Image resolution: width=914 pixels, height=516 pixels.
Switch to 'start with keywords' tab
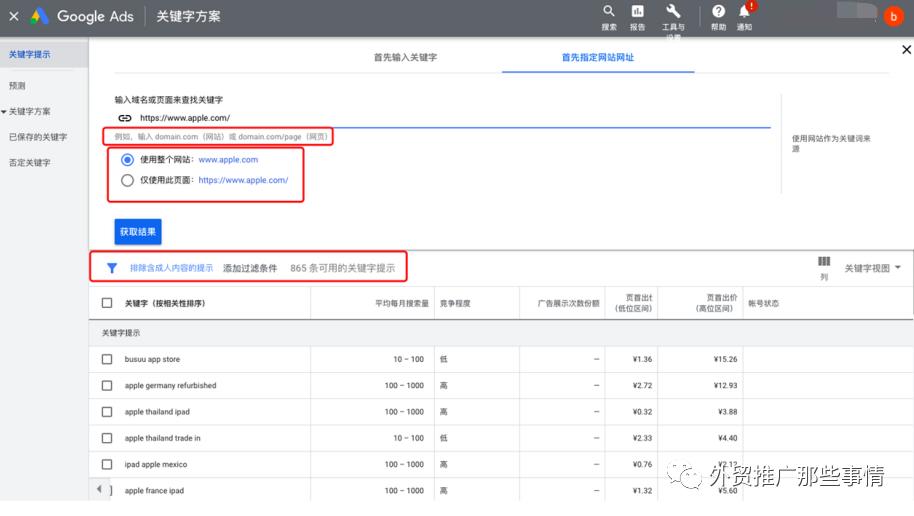[405, 57]
